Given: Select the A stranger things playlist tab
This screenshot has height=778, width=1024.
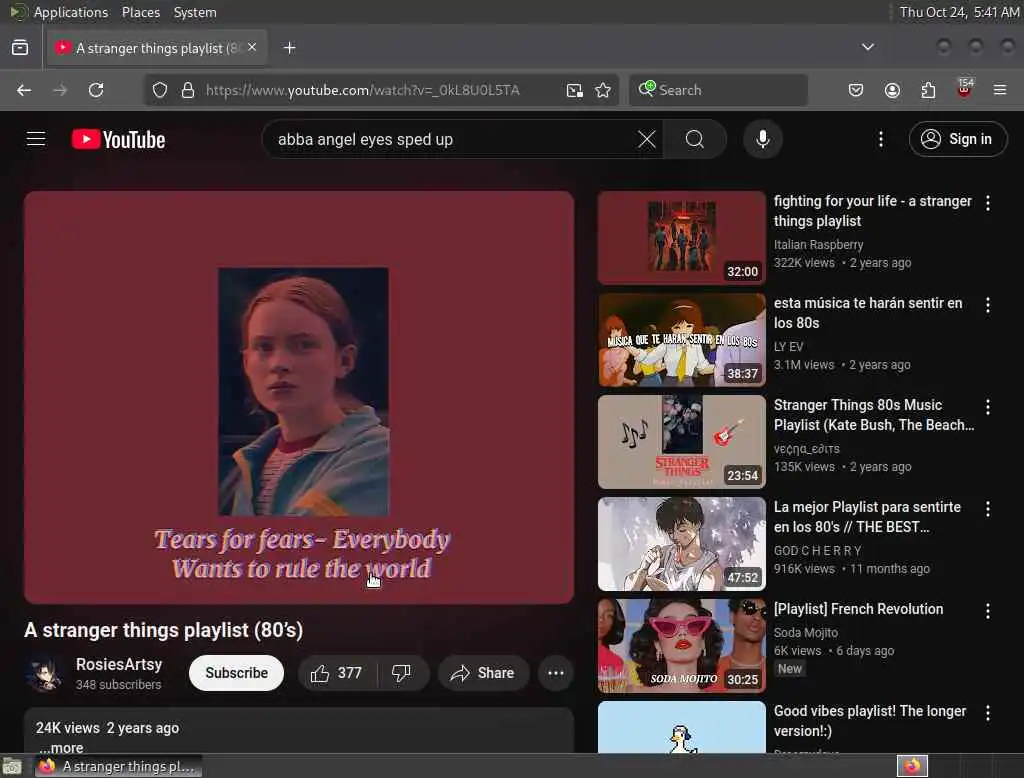Looking at the screenshot, I should click(x=155, y=48).
